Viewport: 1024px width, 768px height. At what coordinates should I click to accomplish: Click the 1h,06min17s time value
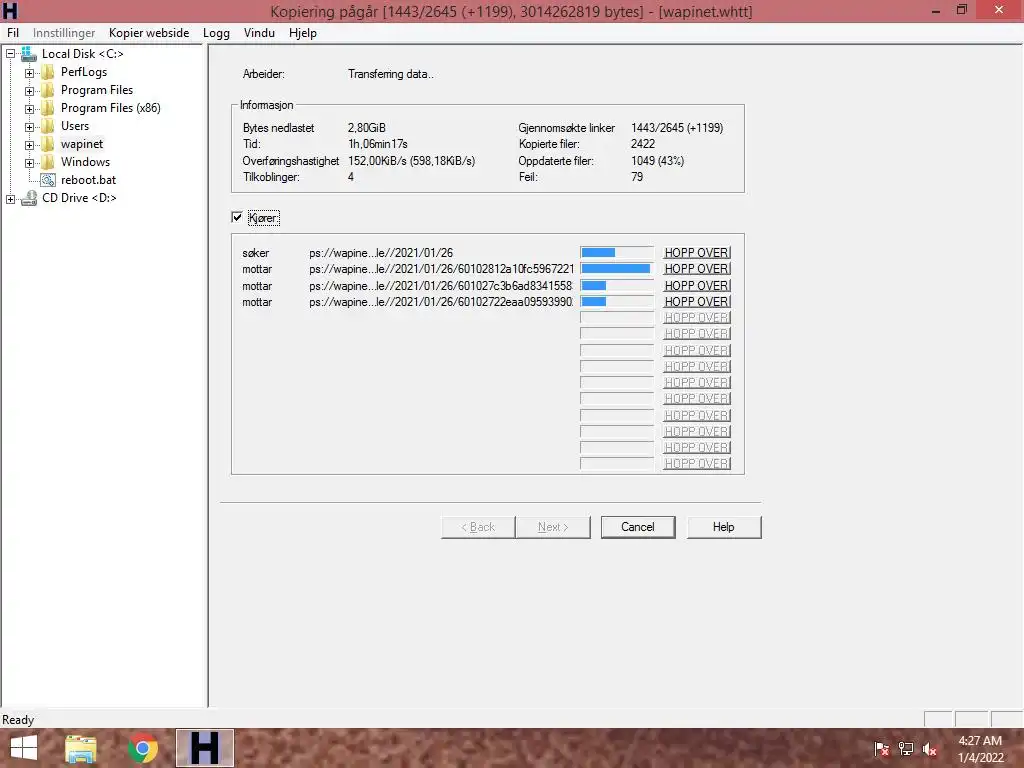[x=378, y=144]
